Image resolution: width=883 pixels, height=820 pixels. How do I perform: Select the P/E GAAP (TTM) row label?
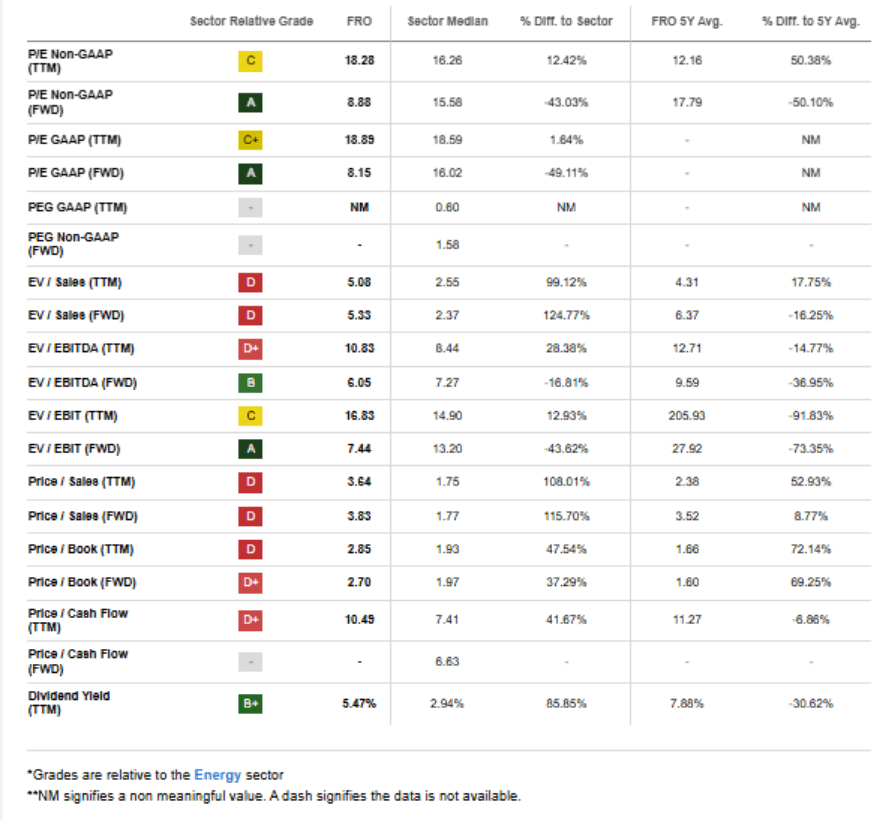[x=74, y=140]
